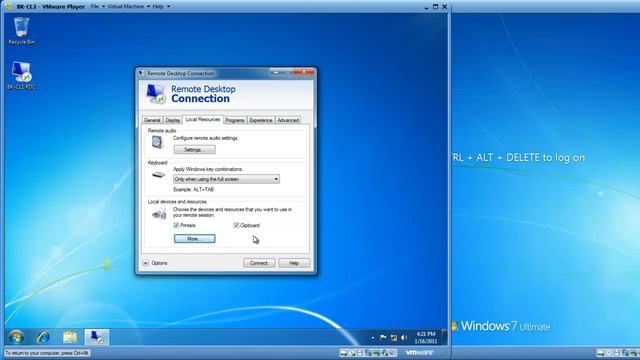Click the Remote Desktop Connection title text
The height and width of the screenshot is (360, 640).
tap(180, 73)
